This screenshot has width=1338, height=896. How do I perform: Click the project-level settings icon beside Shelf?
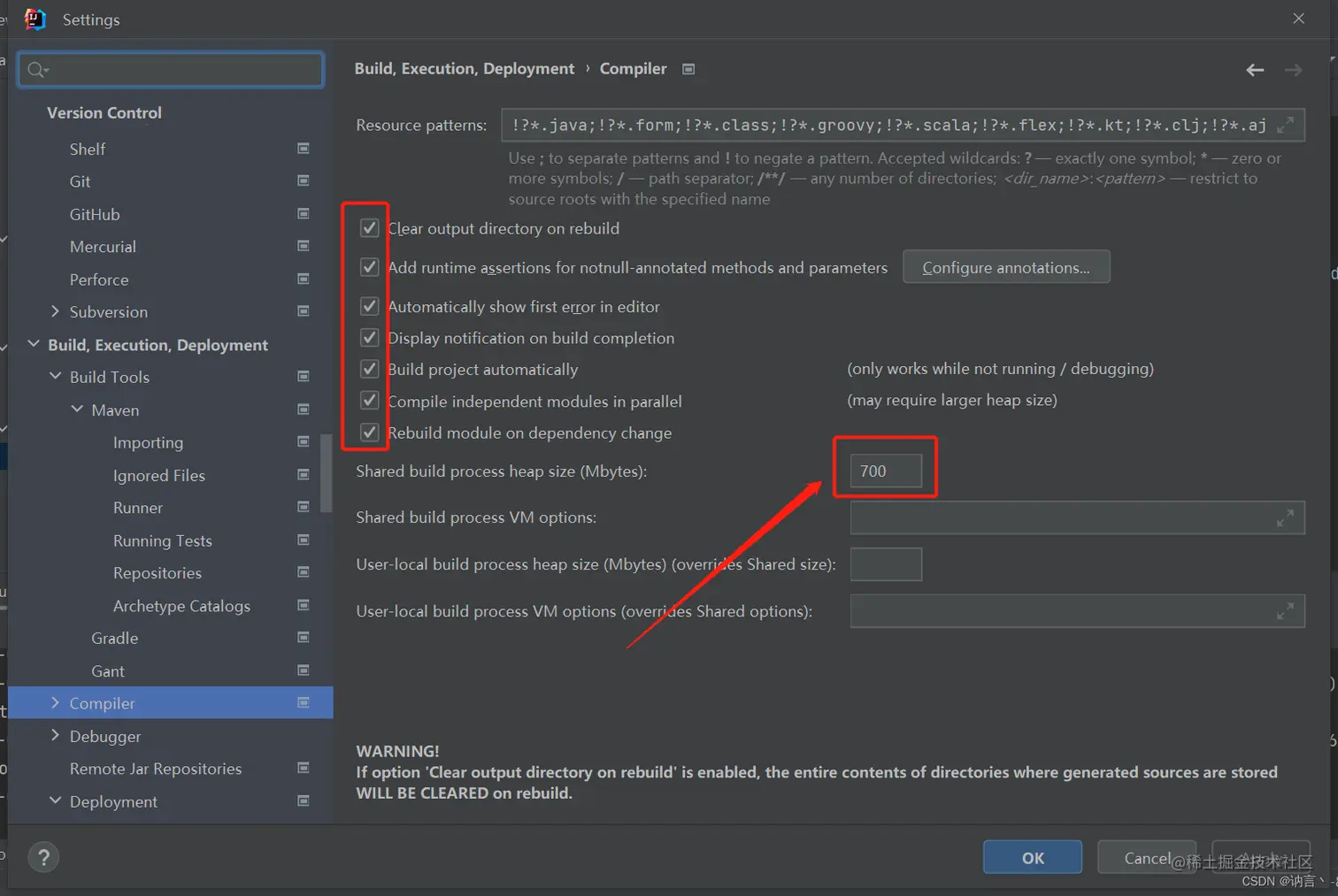[x=304, y=149]
